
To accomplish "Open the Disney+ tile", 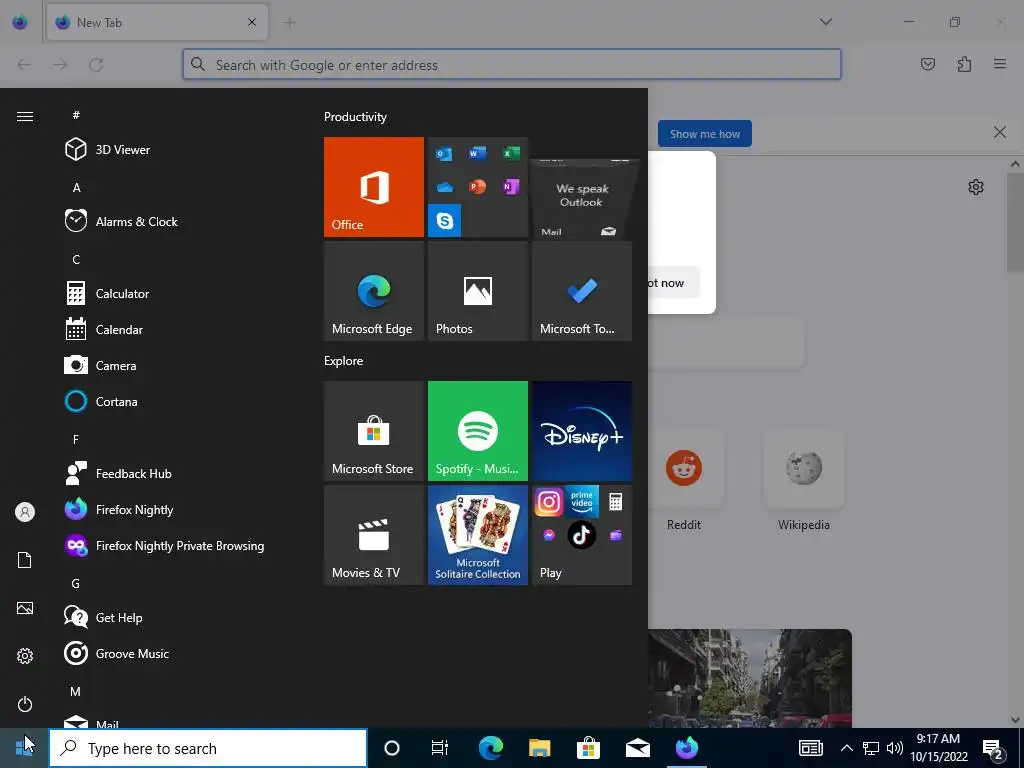I will (582, 431).
